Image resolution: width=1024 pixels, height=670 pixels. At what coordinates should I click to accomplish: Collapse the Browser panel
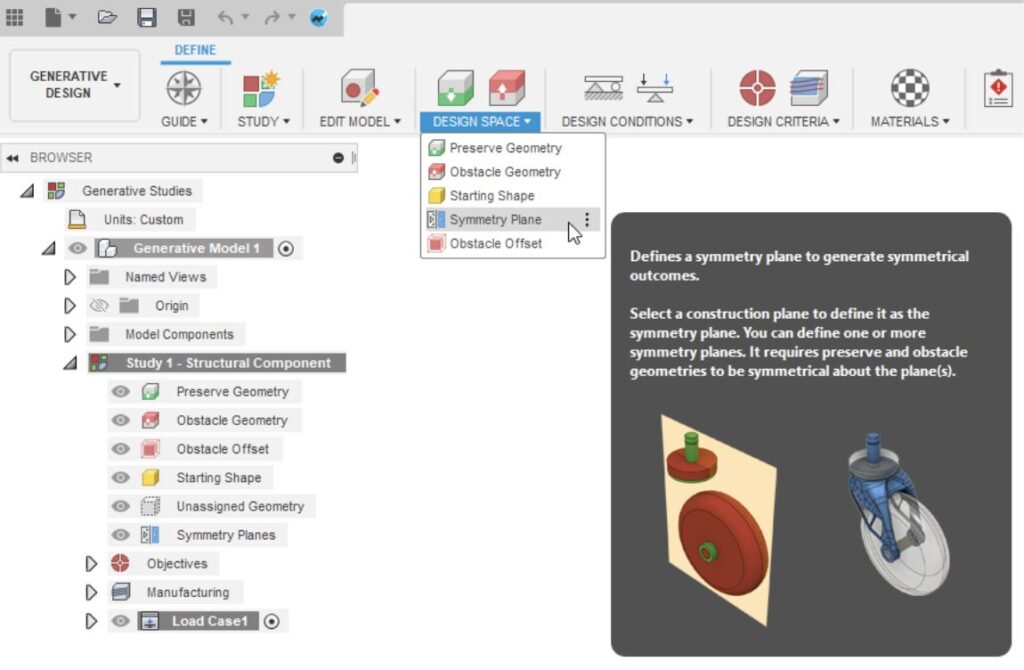coord(13,157)
